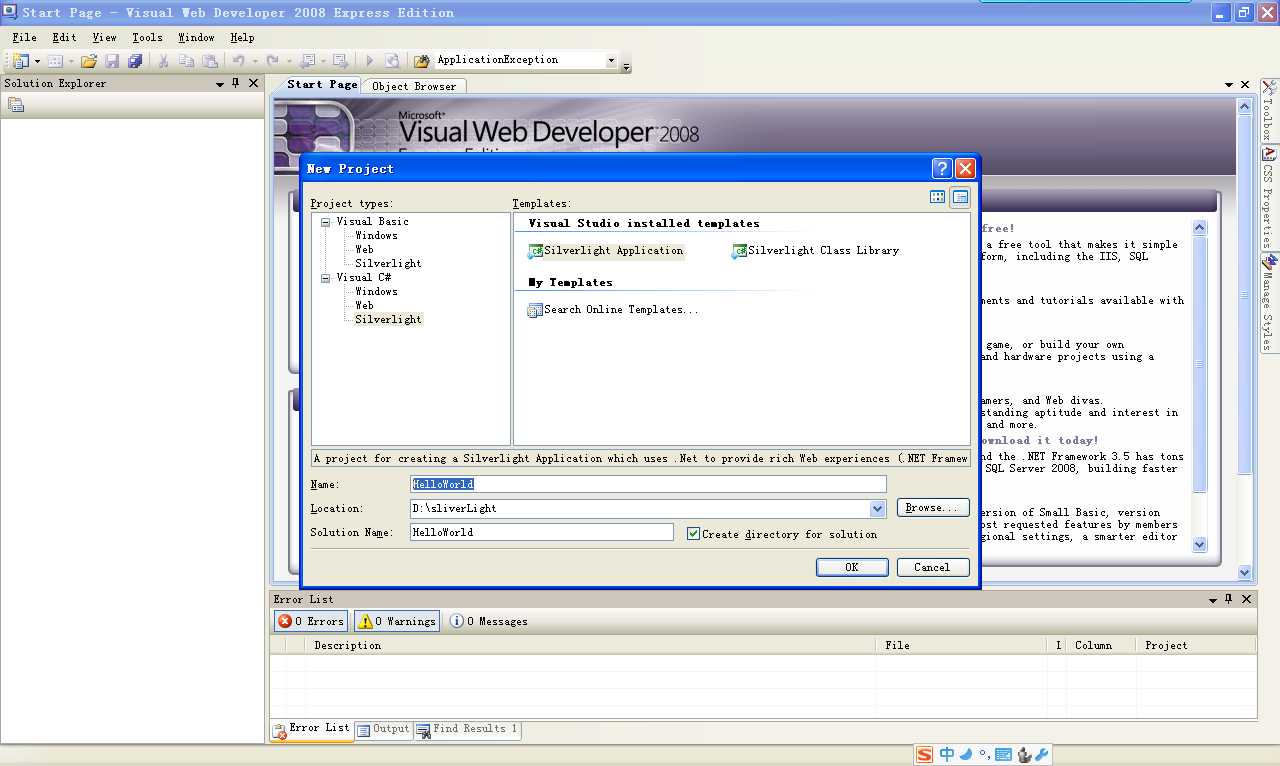Switch to the Find Results 1 tab
Image resolution: width=1280 pixels, height=766 pixels.
click(467, 729)
